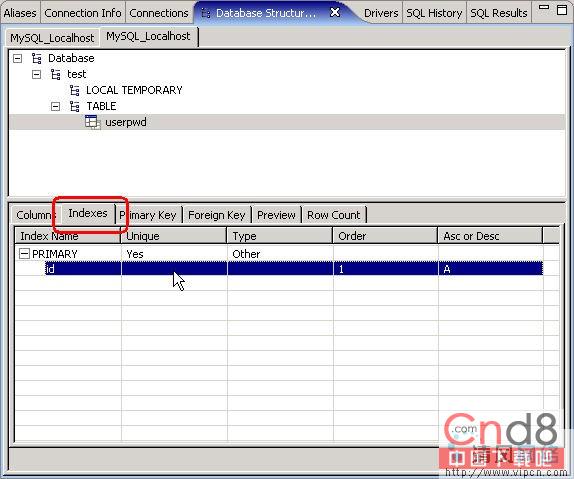Image resolution: width=574 pixels, height=479 pixels.
Task: Maximize the view panel
Action: click(x=562, y=10)
